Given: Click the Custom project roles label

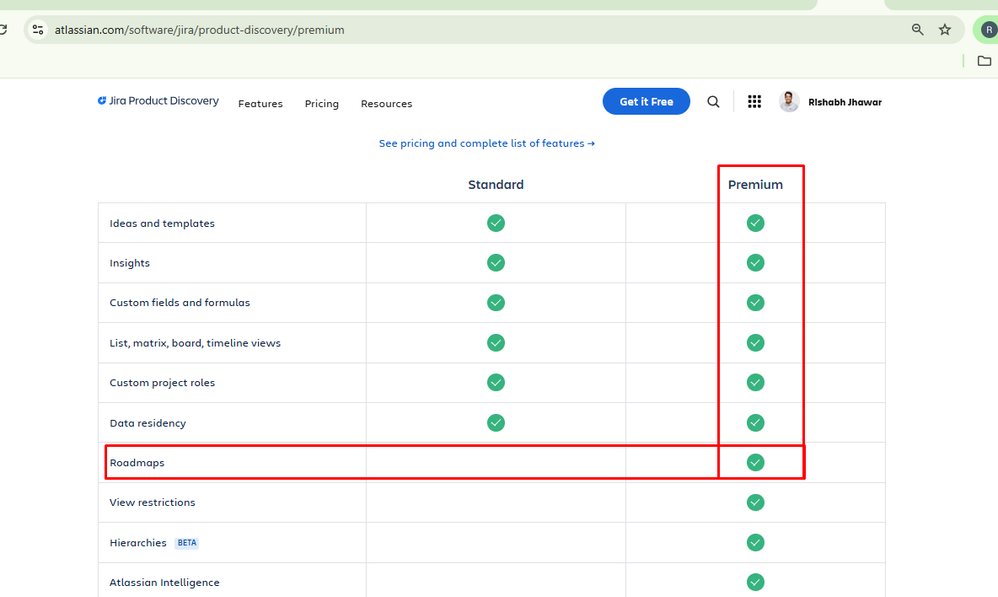Looking at the screenshot, I should coord(162,383).
